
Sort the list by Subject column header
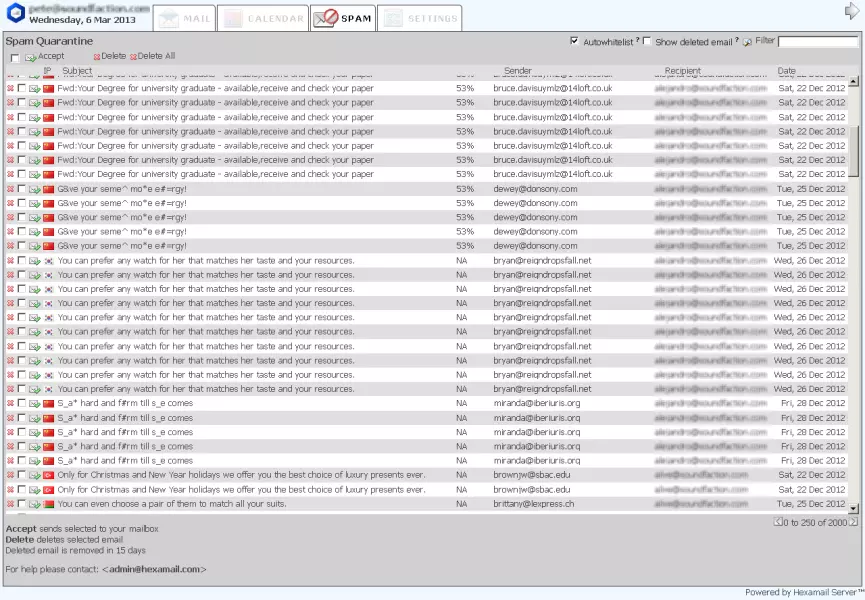tap(77, 71)
